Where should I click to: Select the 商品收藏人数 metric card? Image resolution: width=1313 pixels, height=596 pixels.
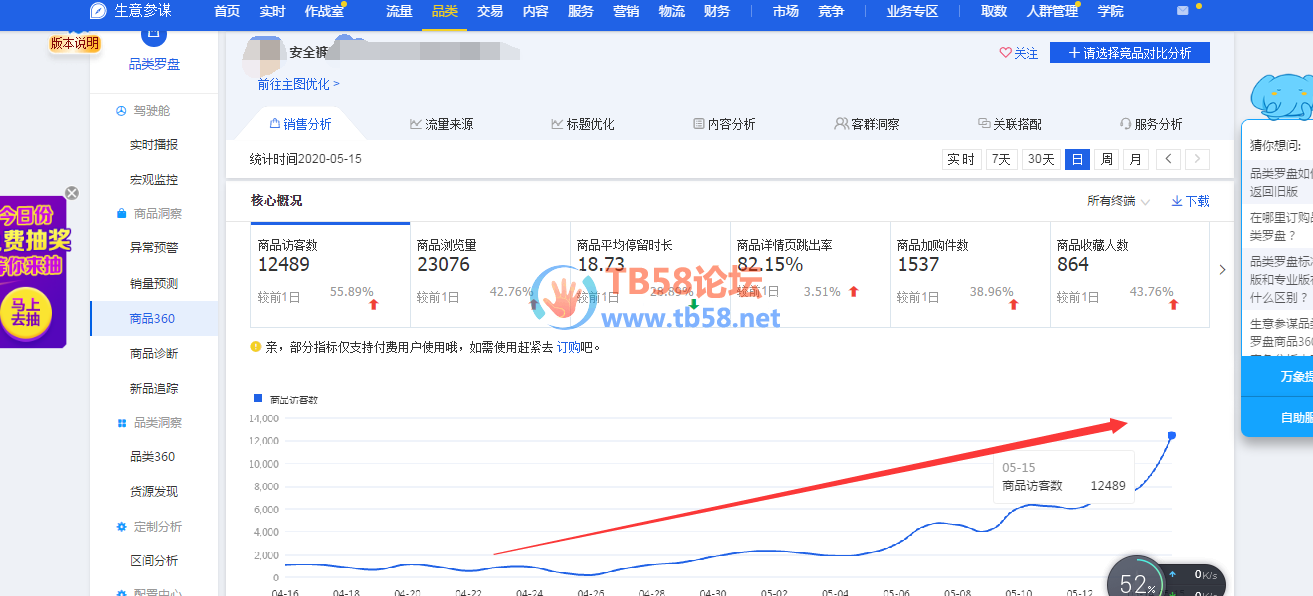coord(1130,275)
